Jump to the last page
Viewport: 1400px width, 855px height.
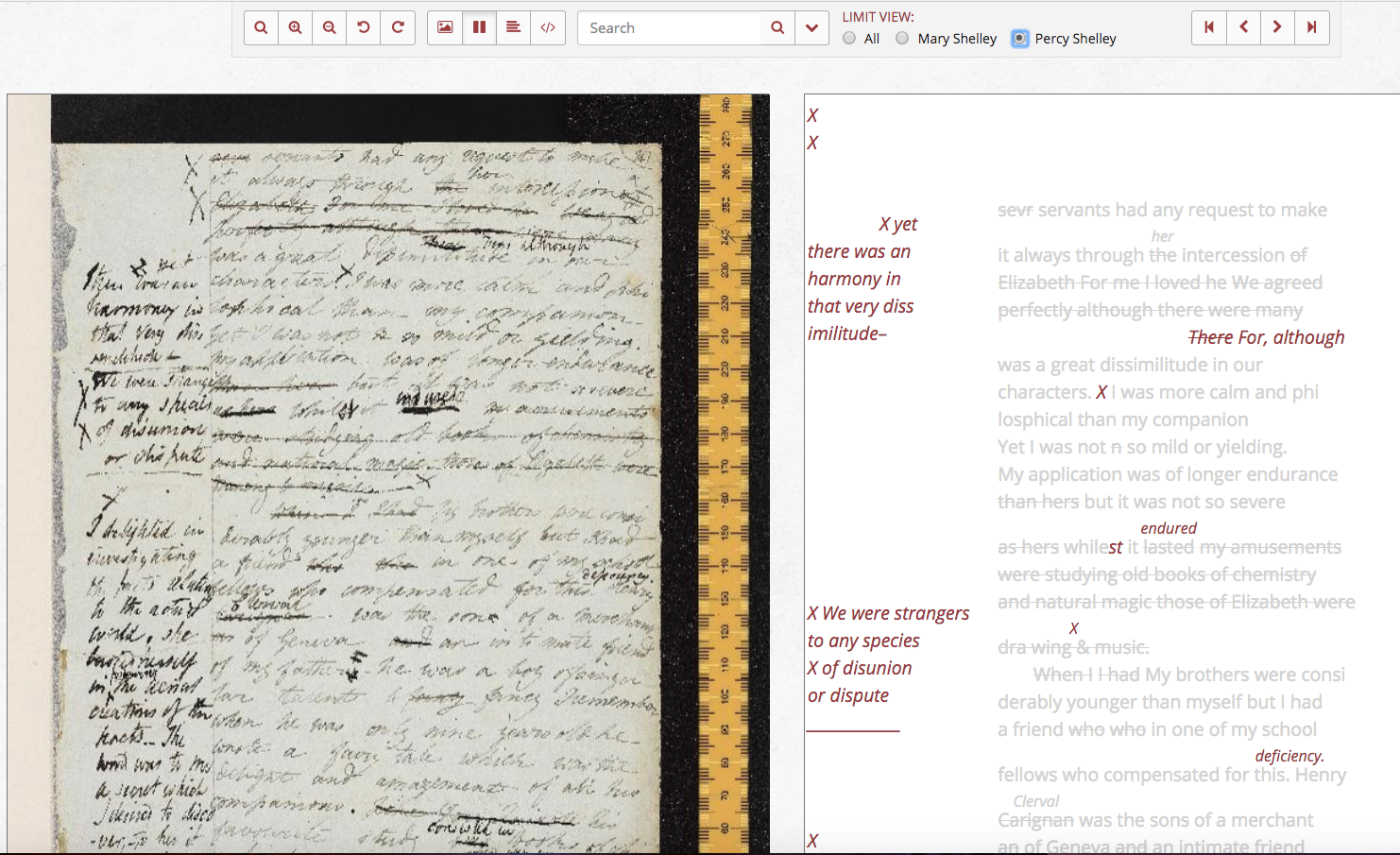coord(1312,27)
